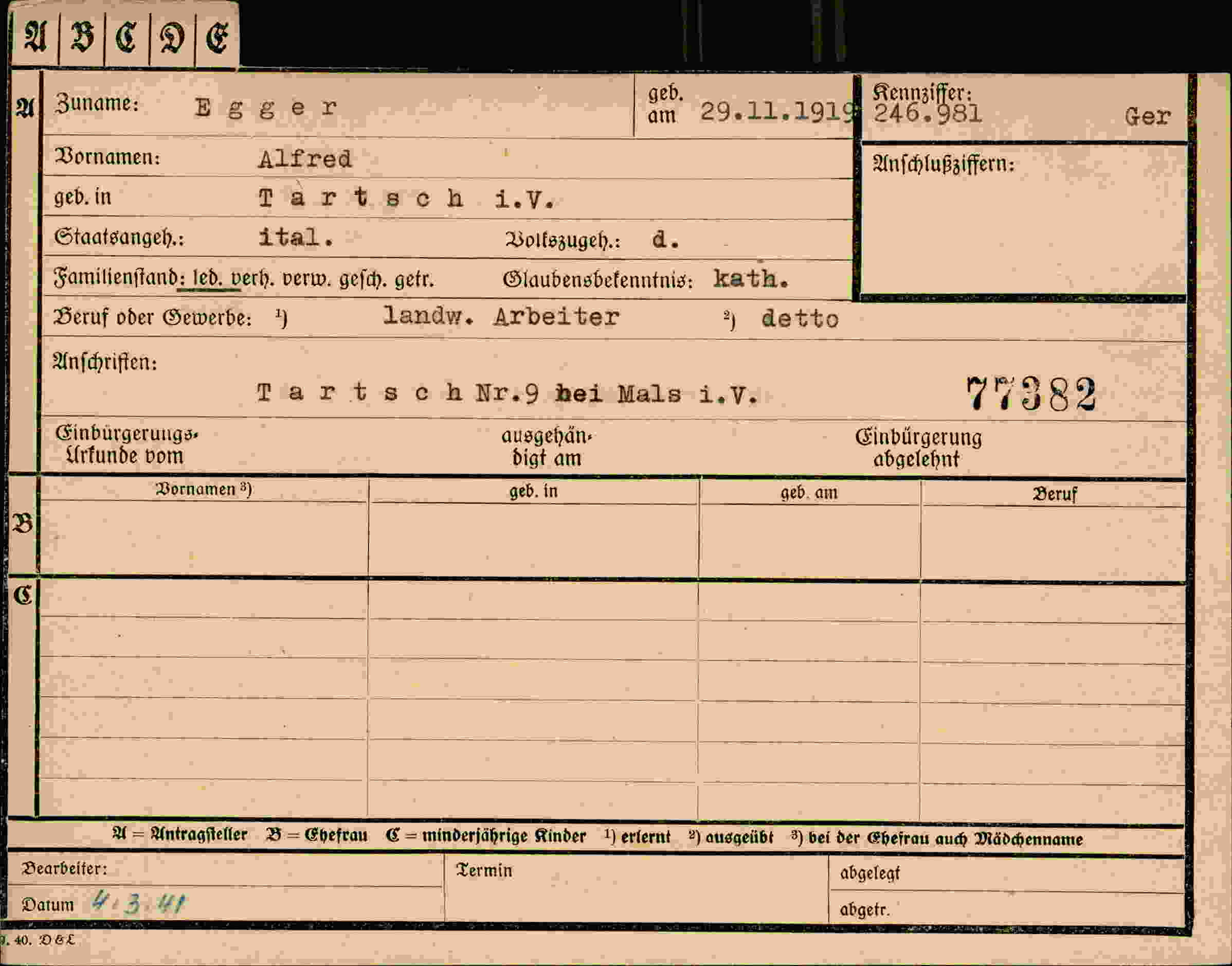Screen dimensions: 1232x966
Task: Select the occupation 'landw. Arbeiter'
Action: [x=501, y=317]
